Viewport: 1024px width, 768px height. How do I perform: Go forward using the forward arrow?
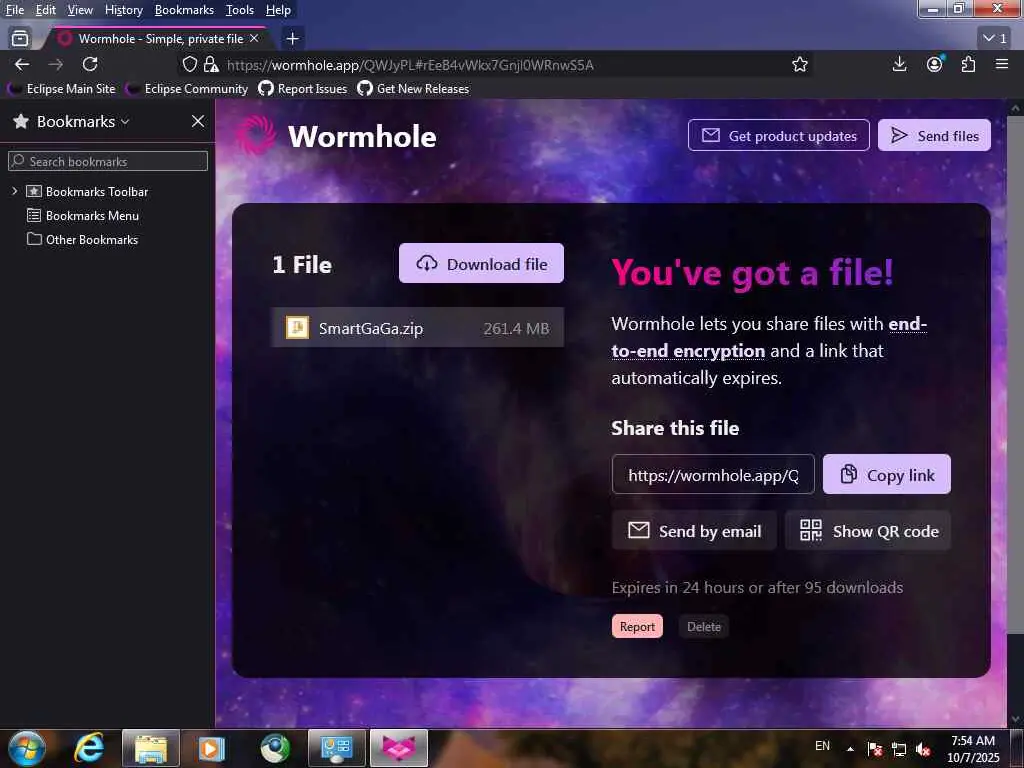tap(56, 65)
